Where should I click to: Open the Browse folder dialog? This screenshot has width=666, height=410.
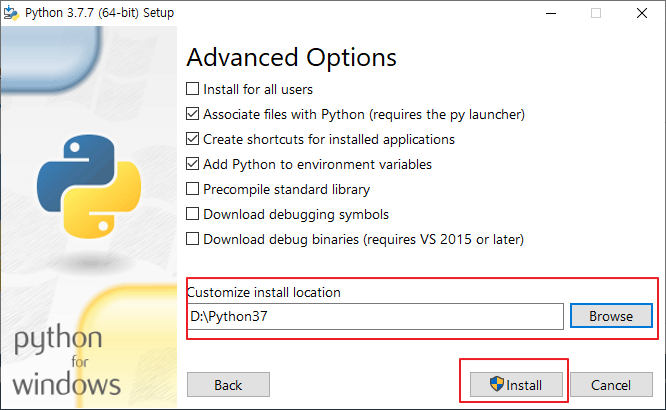pos(611,316)
